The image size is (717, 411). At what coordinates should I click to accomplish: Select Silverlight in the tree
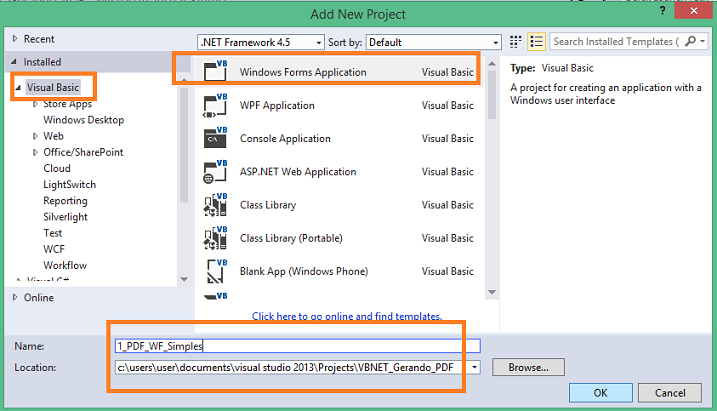(65, 217)
